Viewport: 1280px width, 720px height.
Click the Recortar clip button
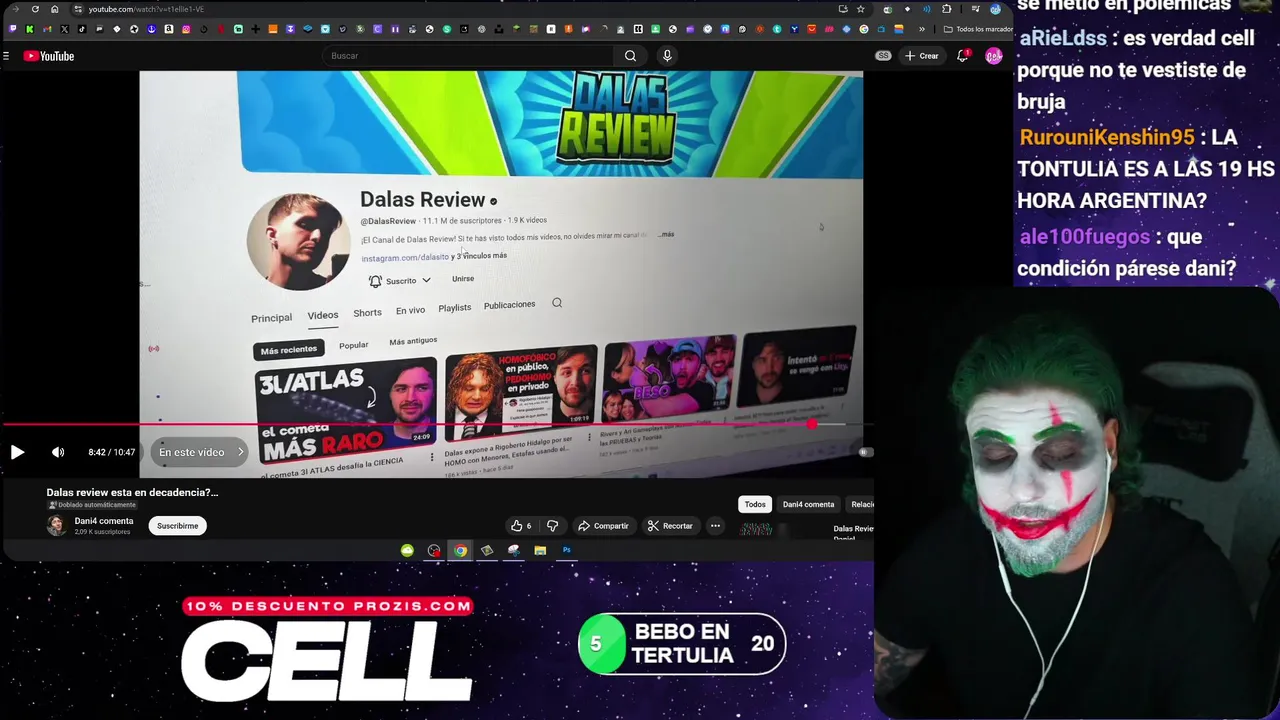click(670, 526)
